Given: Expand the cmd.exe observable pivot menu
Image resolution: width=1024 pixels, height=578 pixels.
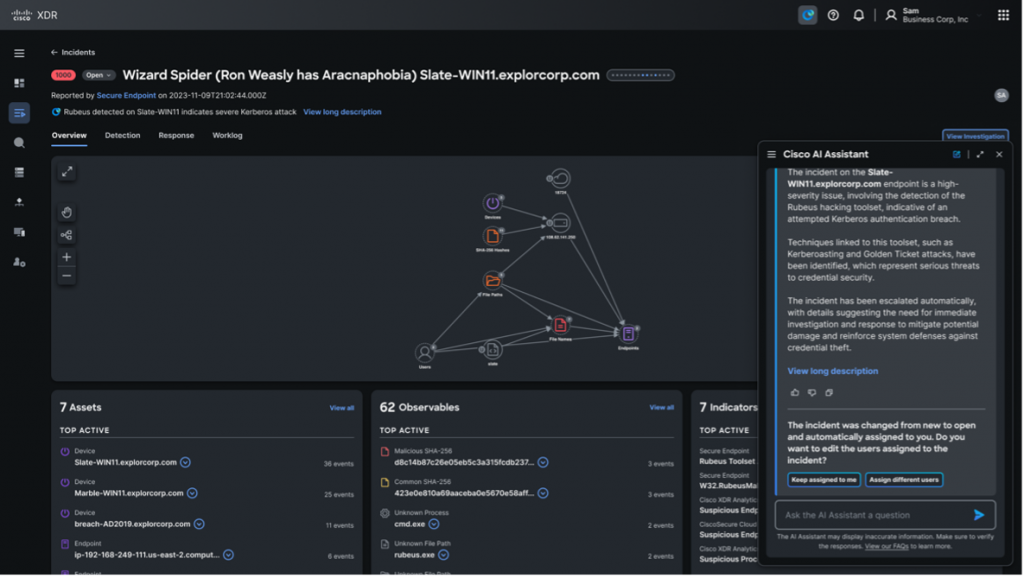Looking at the screenshot, I should [433, 525].
